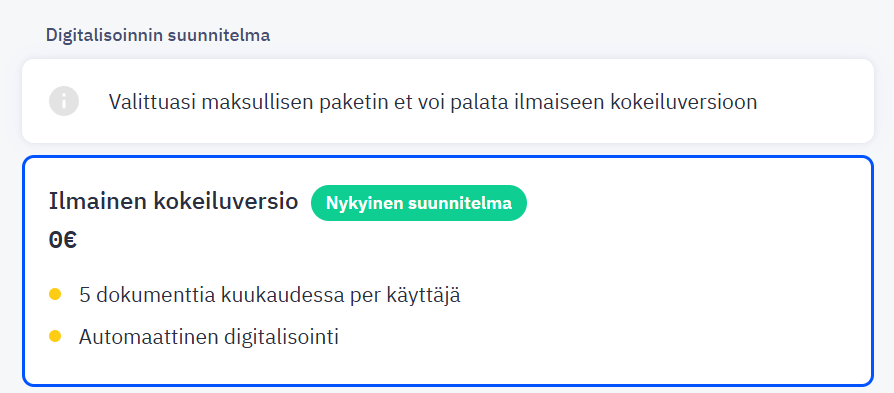Click the Nykyinen suunnitelma badge

418,203
